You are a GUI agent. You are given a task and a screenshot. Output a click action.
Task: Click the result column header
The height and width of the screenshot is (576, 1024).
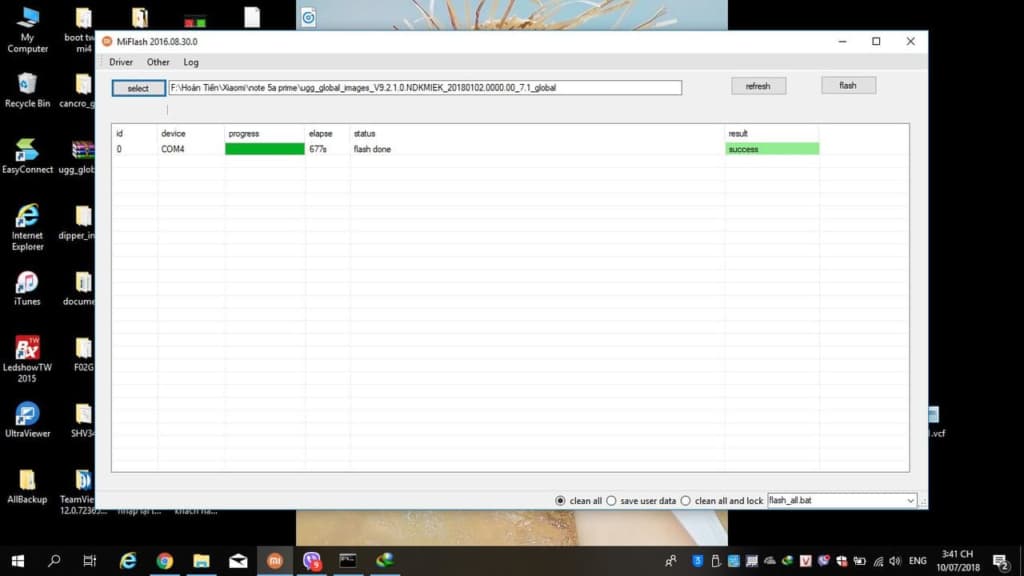pyautogui.click(x=738, y=133)
